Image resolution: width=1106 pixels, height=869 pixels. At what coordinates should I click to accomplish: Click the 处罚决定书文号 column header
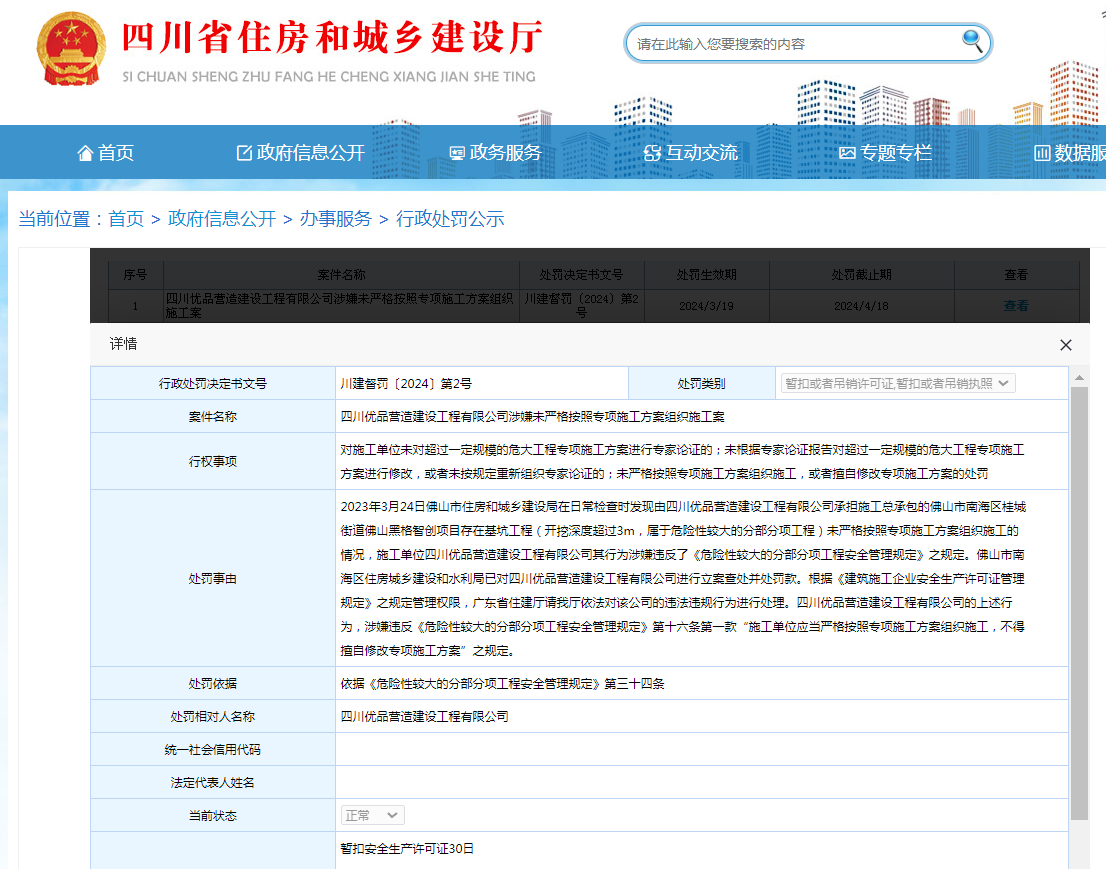point(581,275)
